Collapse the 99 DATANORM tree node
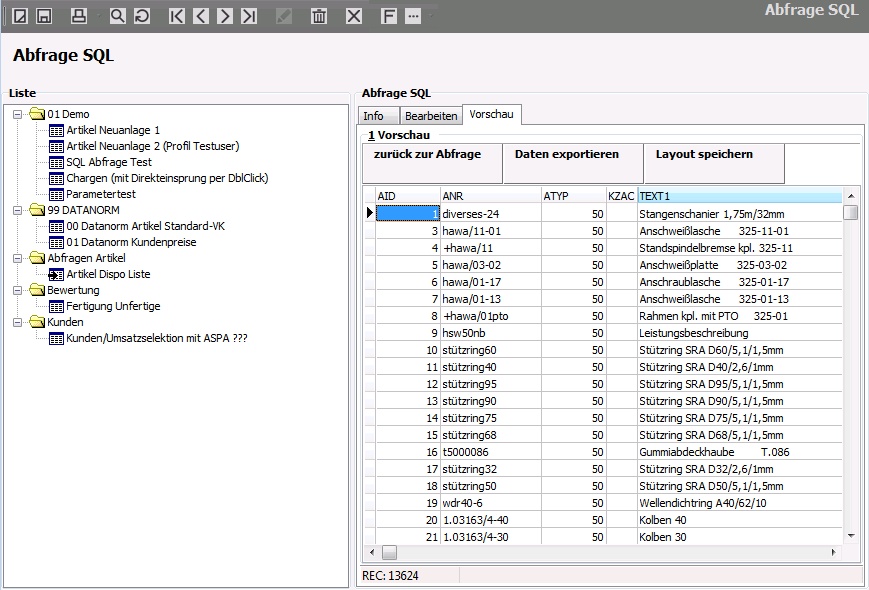Screen dimensions: 869x590 pos(18,210)
